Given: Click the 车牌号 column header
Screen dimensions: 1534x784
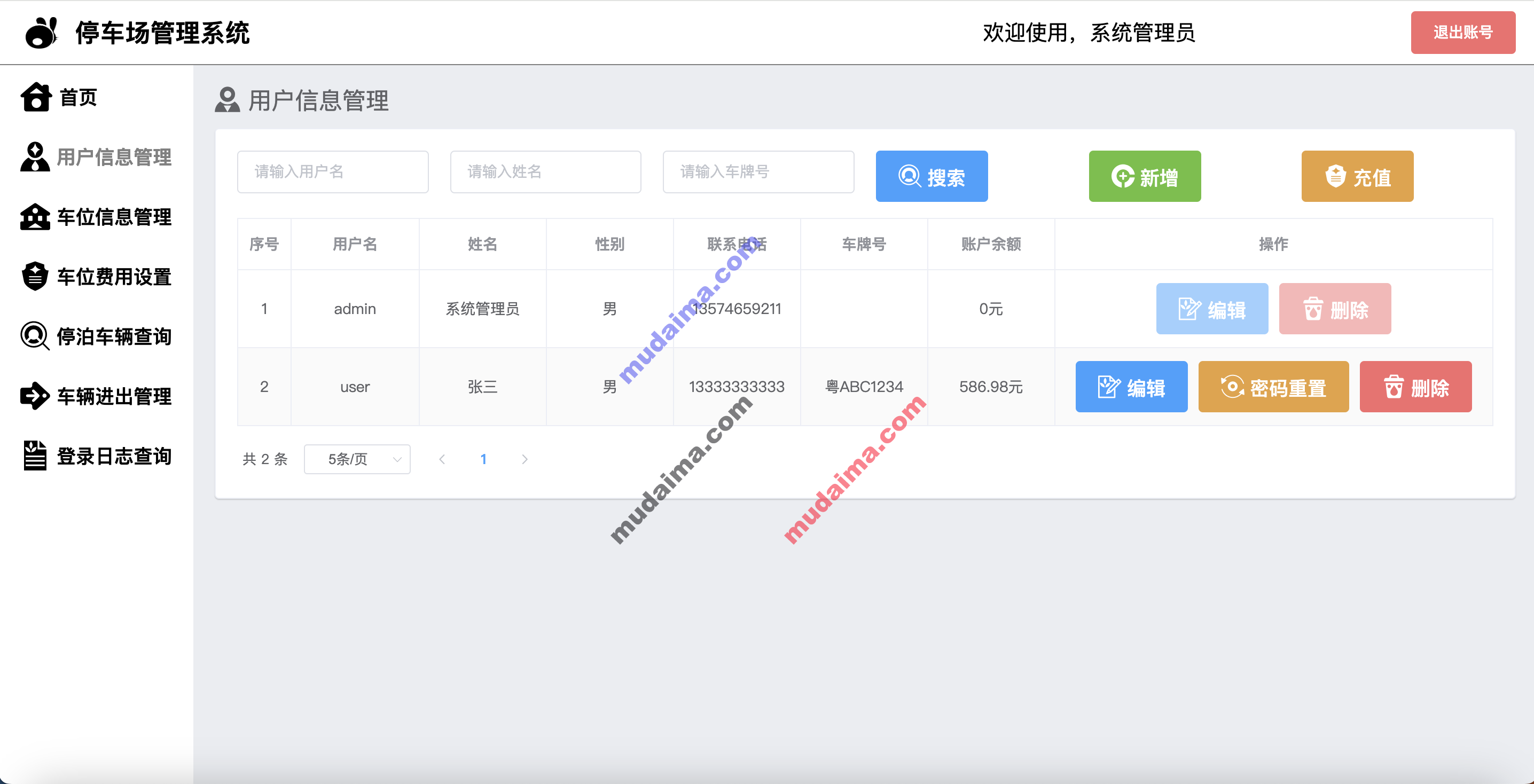Looking at the screenshot, I should (x=864, y=244).
